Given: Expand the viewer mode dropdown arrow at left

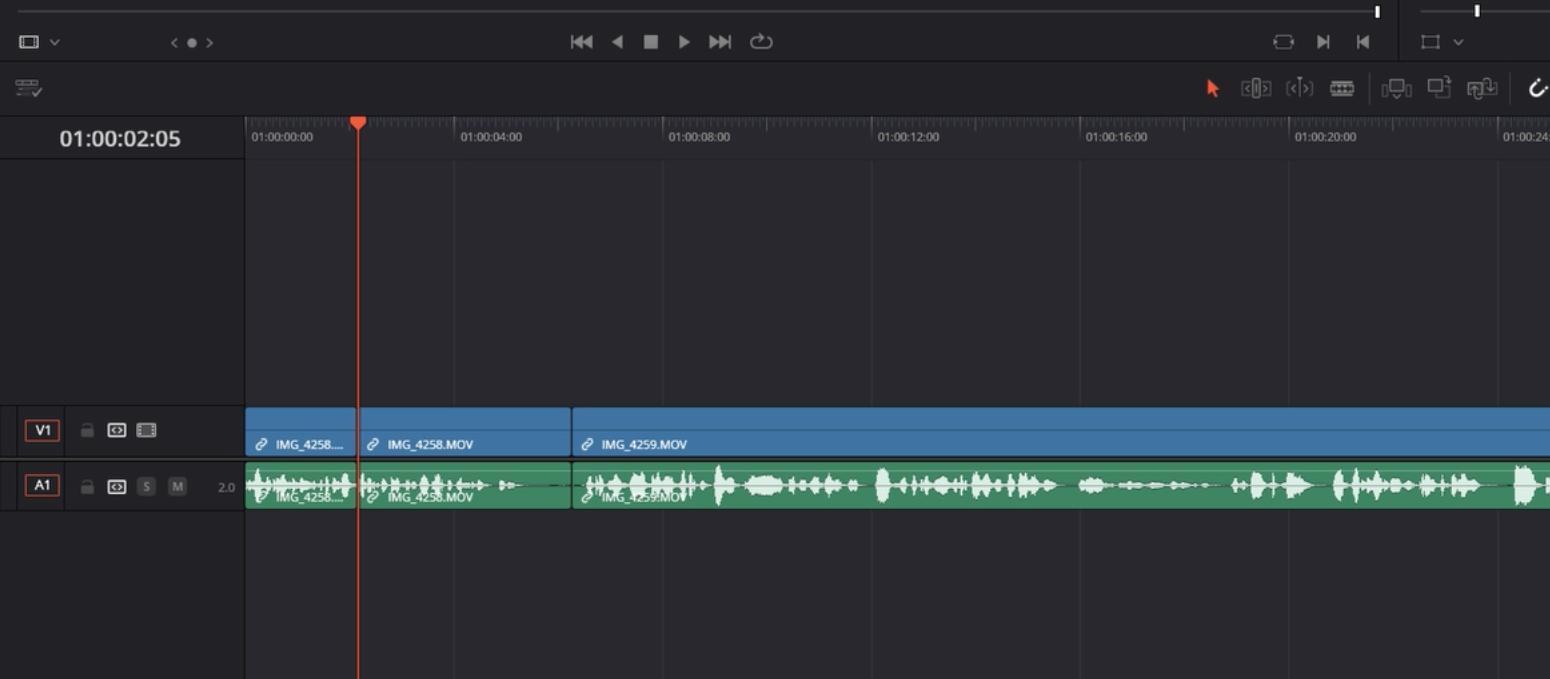Looking at the screenshot, I should coord(55,42).
